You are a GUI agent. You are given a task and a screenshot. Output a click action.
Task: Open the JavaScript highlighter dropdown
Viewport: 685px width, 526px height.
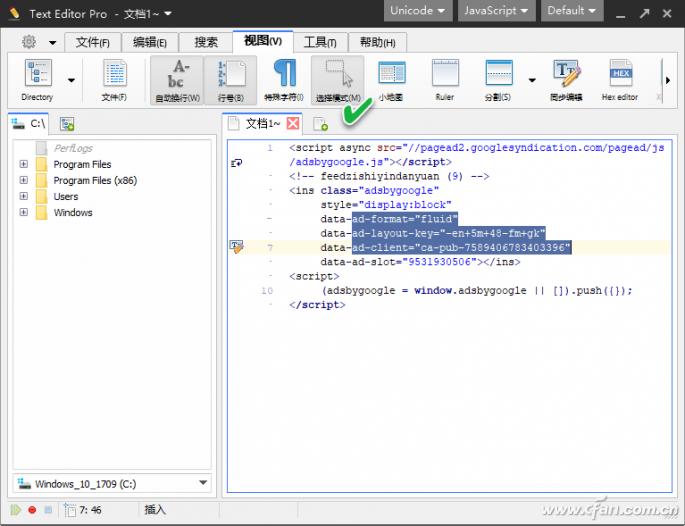[495, 11]
